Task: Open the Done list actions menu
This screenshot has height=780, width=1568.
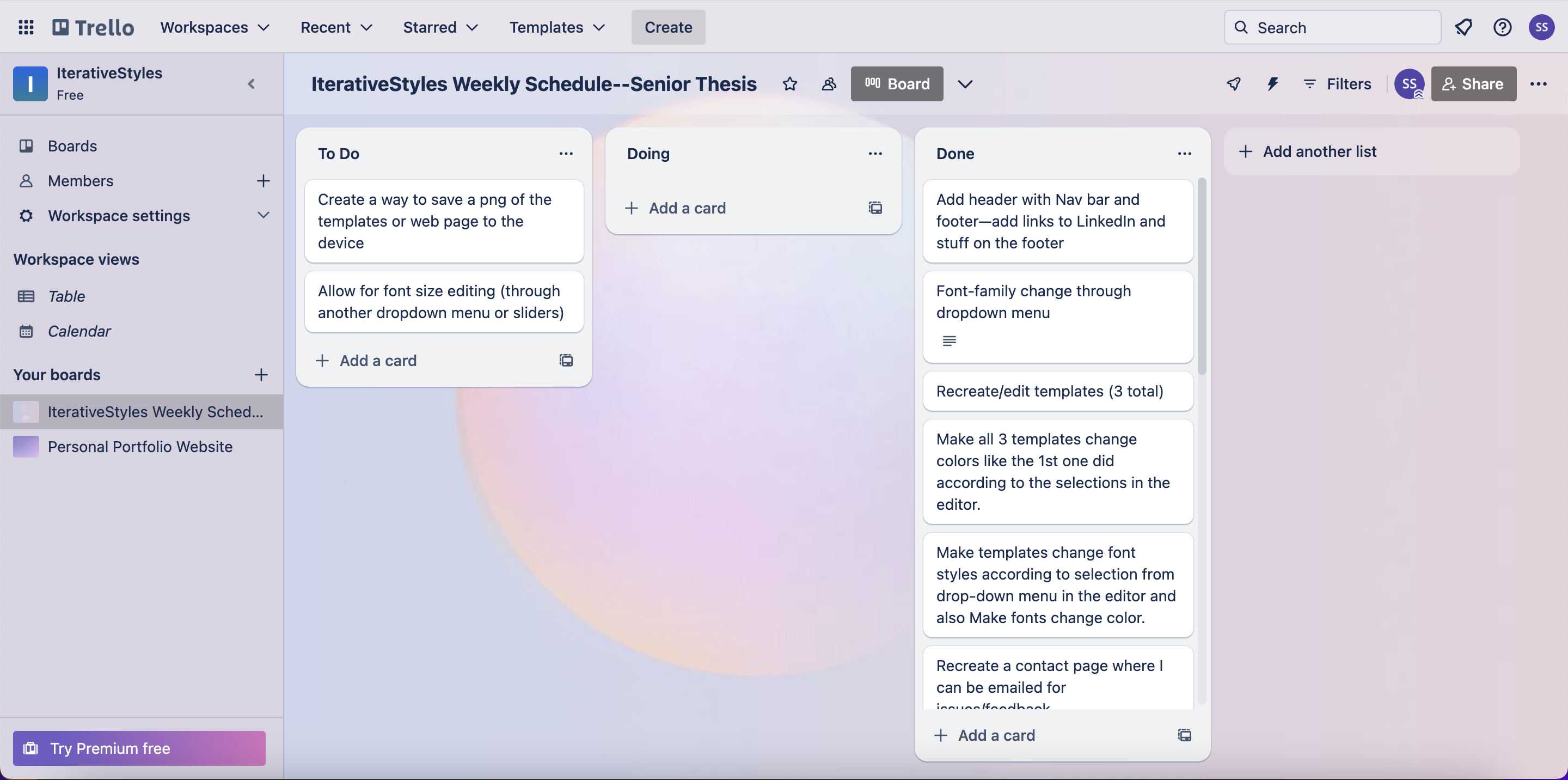Action: click(1183, 154)
